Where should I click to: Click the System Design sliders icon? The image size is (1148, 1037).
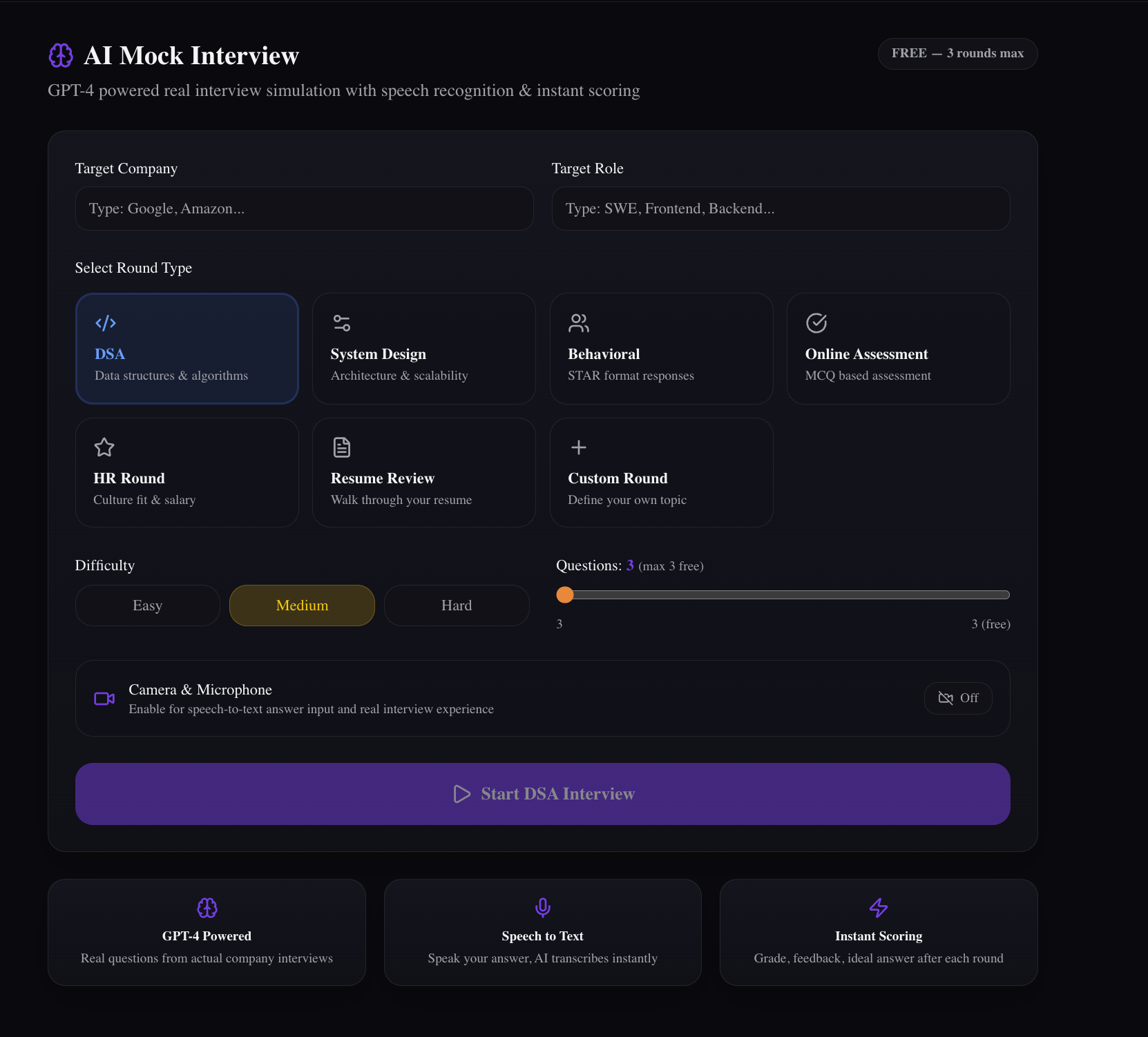[x=342, y=323]
